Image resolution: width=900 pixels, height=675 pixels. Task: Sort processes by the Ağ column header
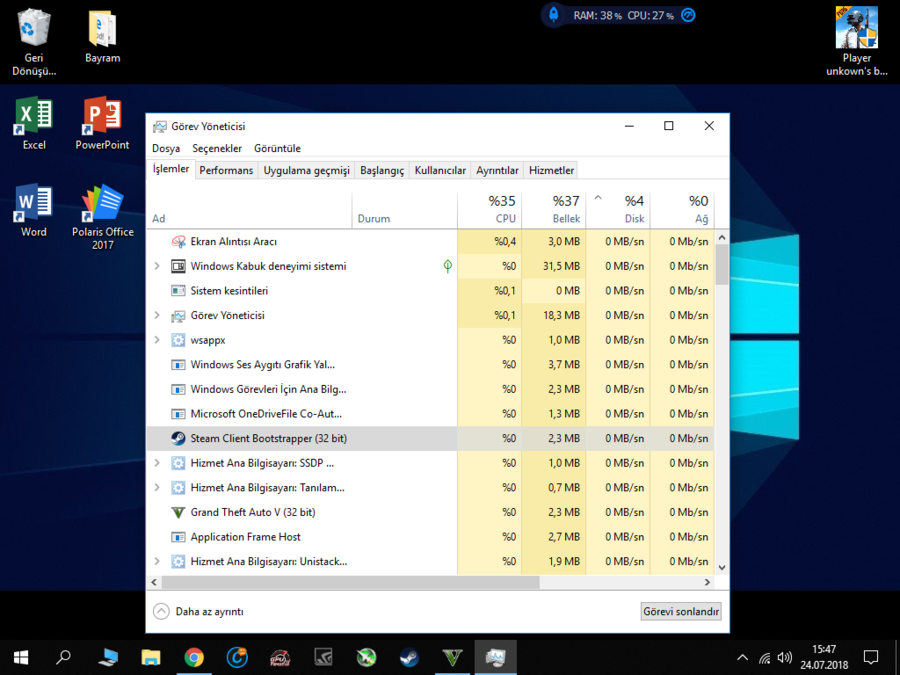tap(682, 210)
